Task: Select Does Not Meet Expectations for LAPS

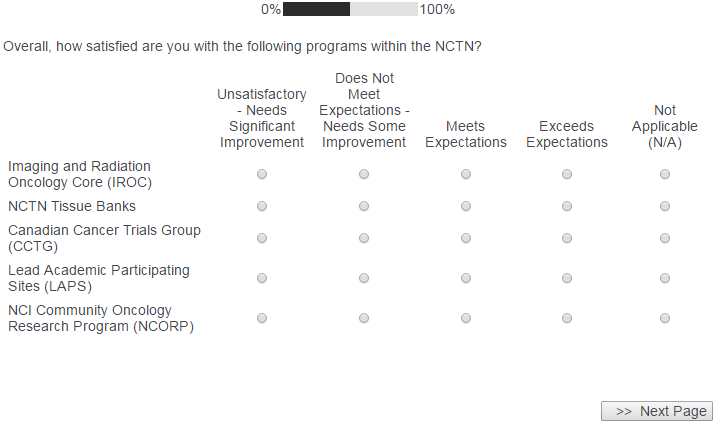Action: coord(364,278)
